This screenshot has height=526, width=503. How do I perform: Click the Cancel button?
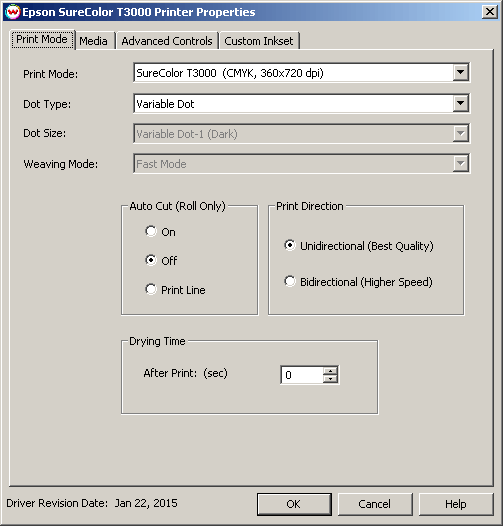tap(375, 504)
